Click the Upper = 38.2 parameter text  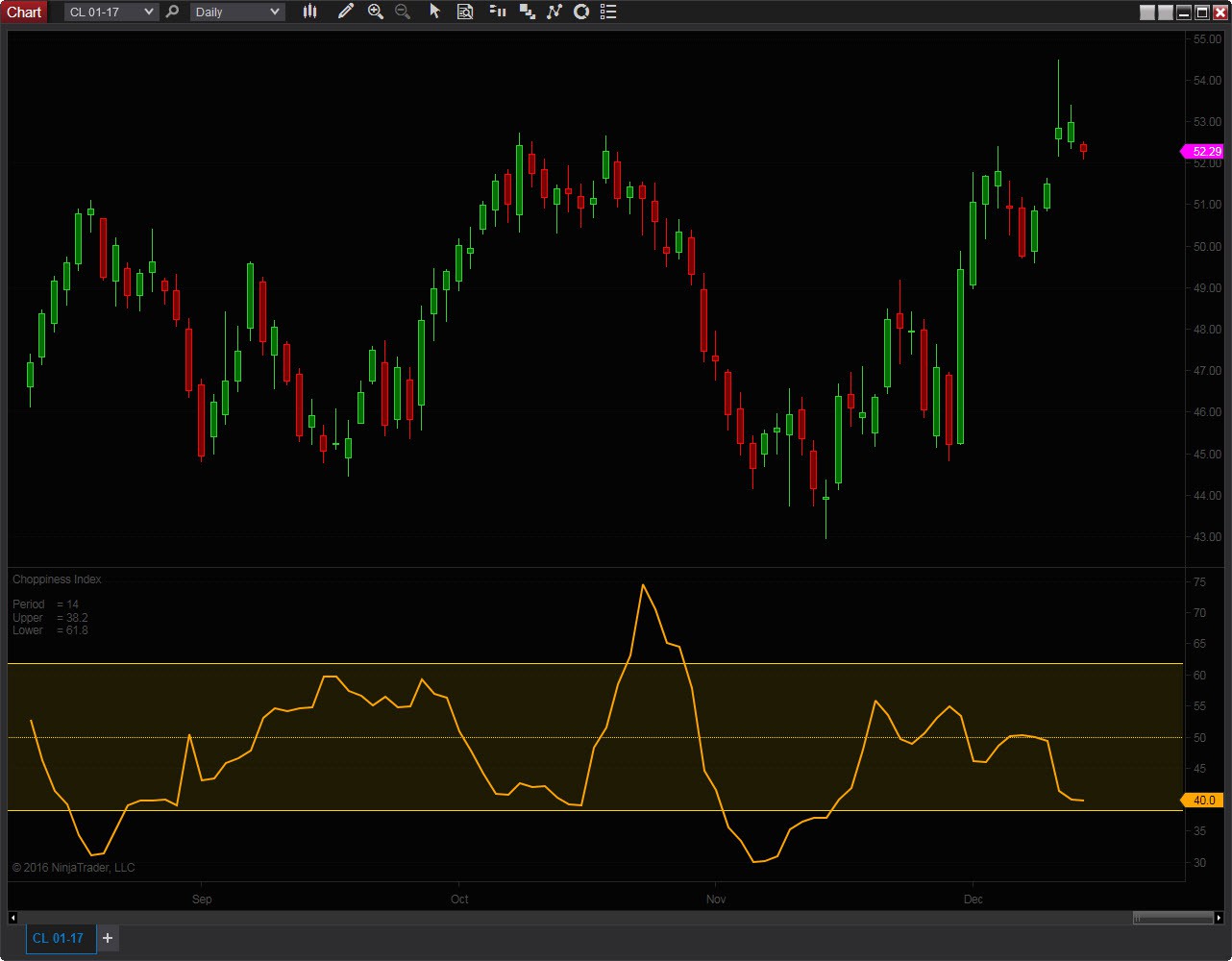[50, 618]
